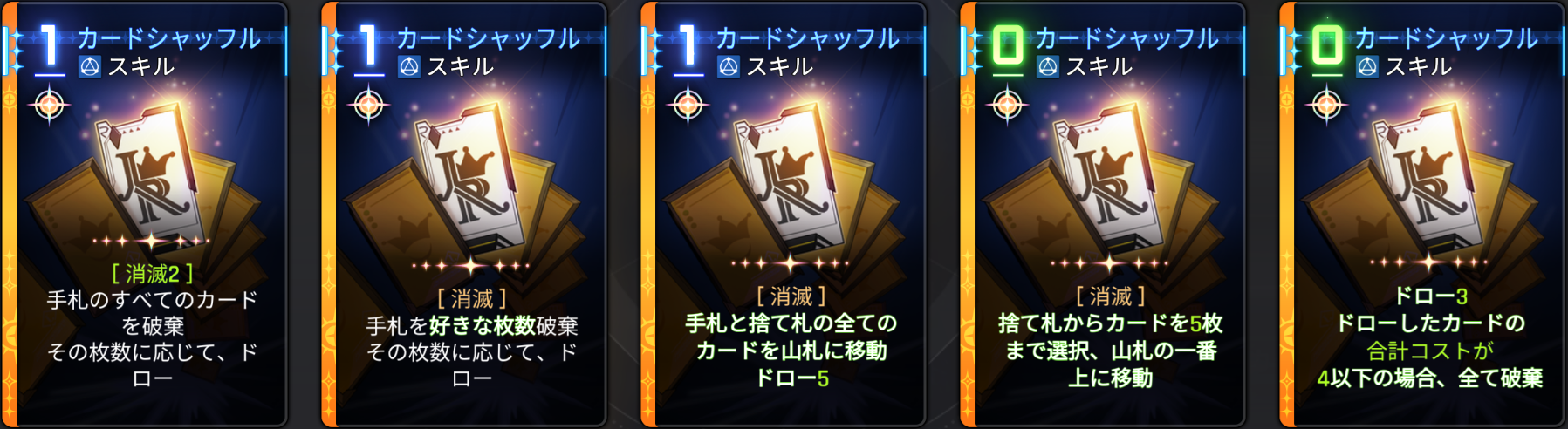
Task: Click the skill type icon beside スキル on fifth card
Action: (1367, 66)
